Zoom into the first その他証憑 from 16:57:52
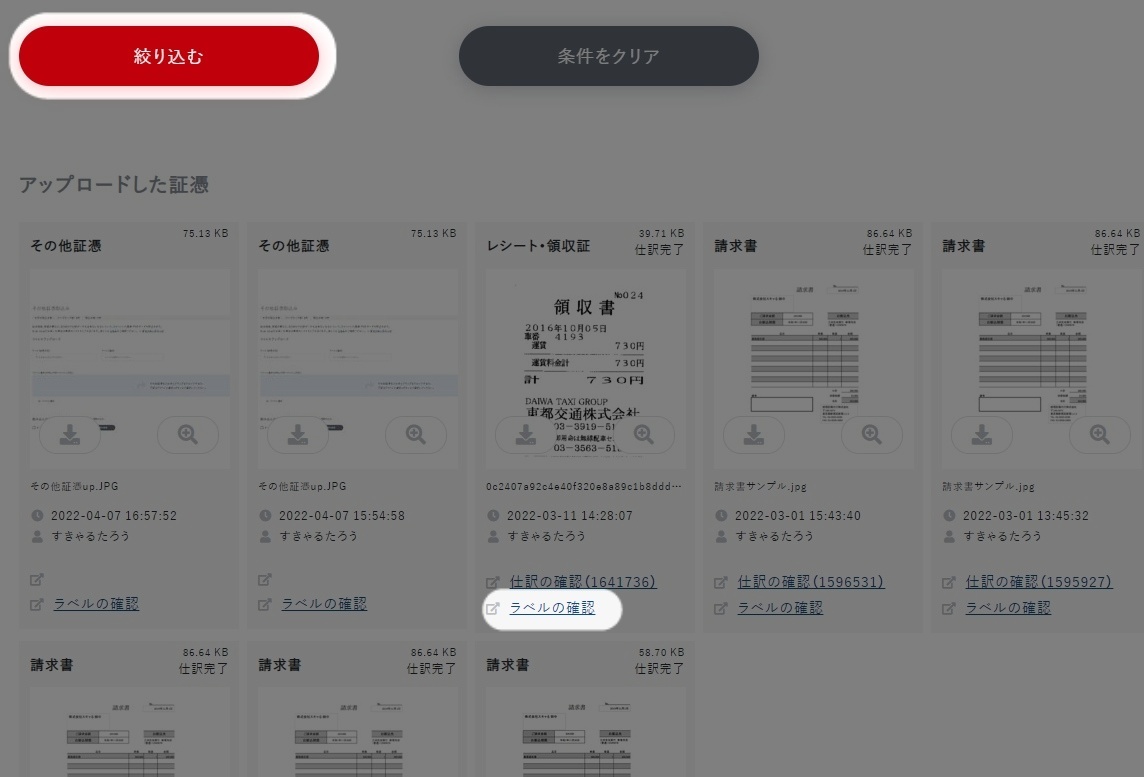Screen dimensions: 1144x777 pyautogui.click(x=188, y=435)
